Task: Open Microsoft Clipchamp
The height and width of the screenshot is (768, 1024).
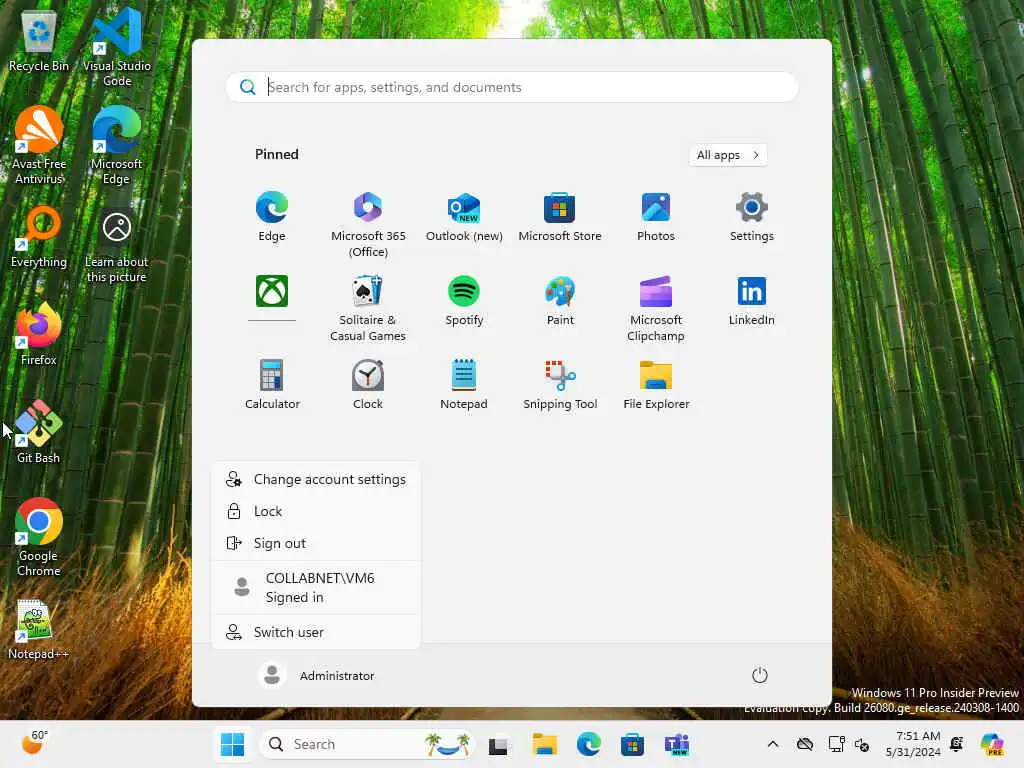Action: coord(656,309)
